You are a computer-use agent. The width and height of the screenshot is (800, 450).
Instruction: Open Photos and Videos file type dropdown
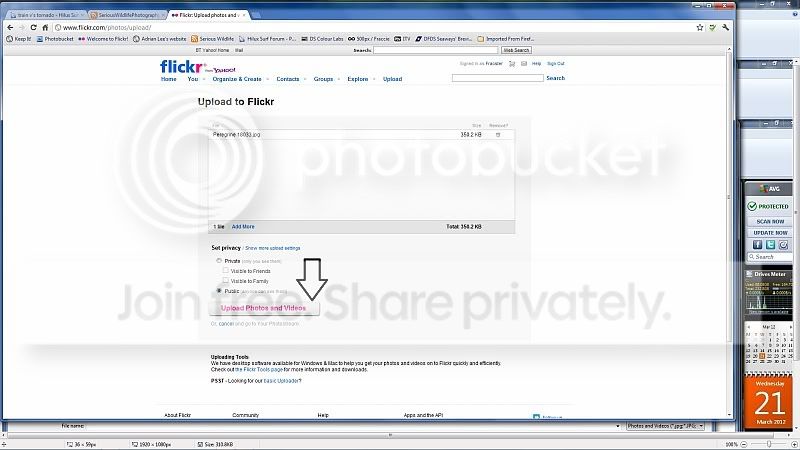click(665, 426)
